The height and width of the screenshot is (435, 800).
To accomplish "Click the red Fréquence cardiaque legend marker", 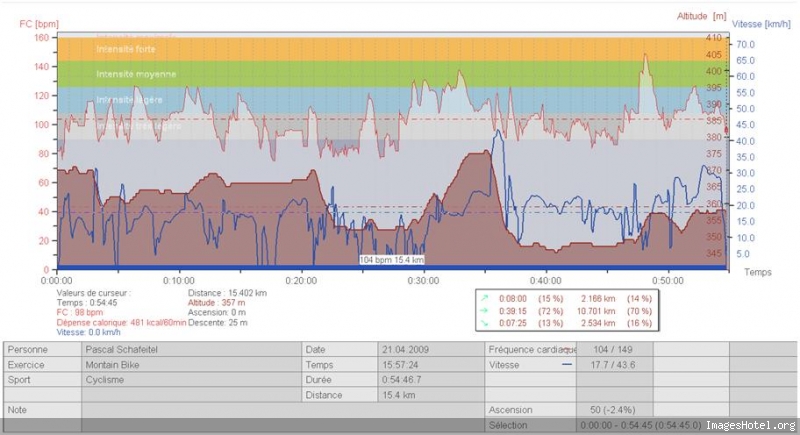I will (567, 350).
